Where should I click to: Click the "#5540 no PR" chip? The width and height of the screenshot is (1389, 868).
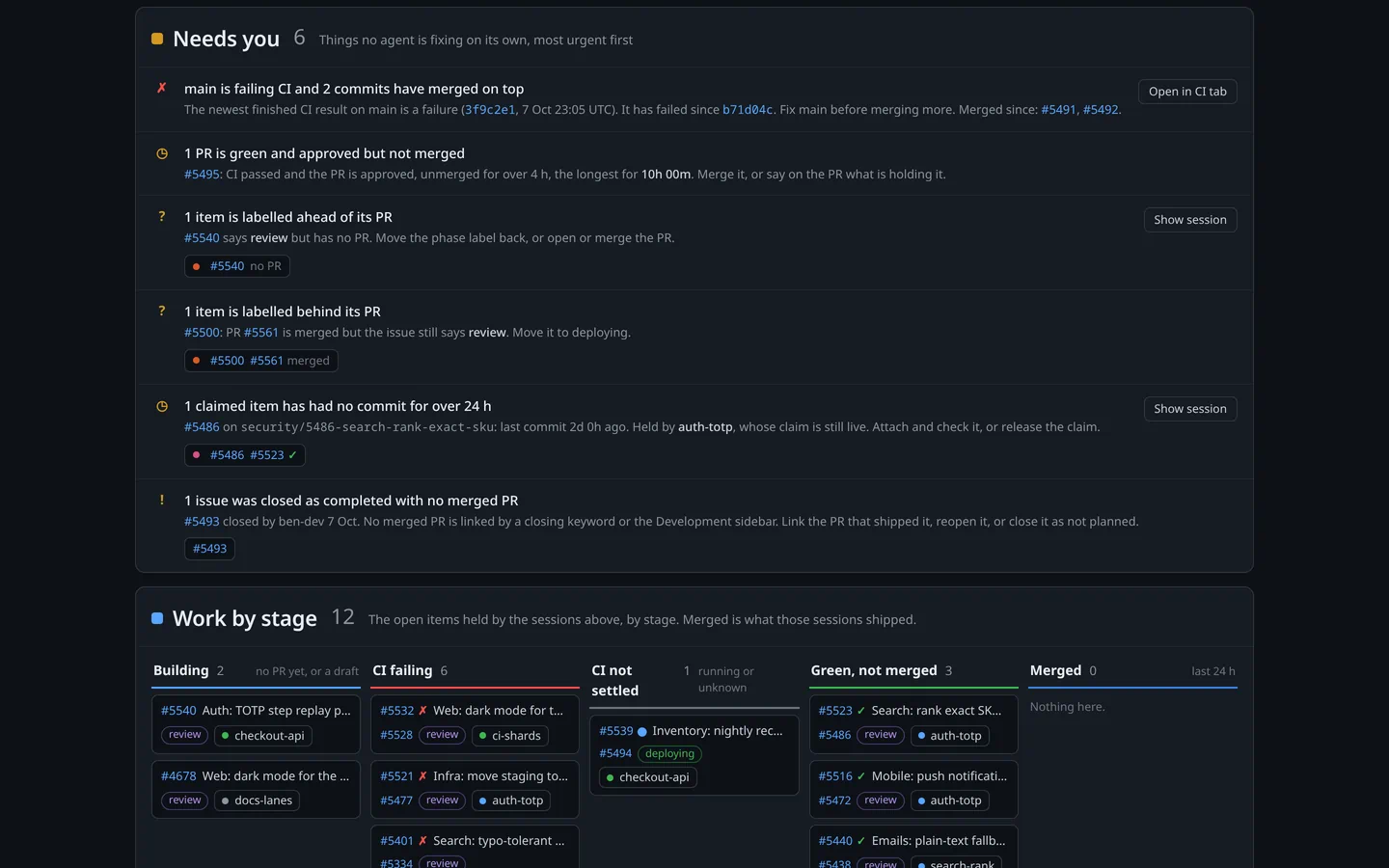(237, 266)
